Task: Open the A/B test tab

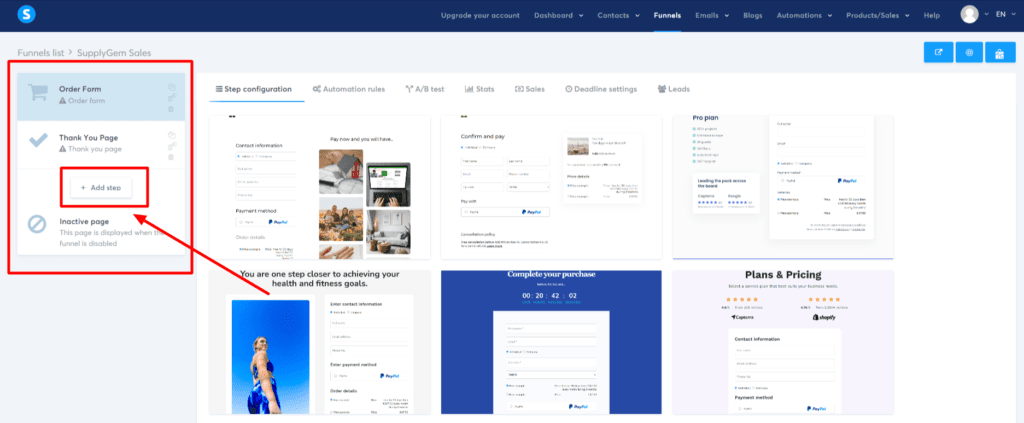Action: click(x=424, y=89)
